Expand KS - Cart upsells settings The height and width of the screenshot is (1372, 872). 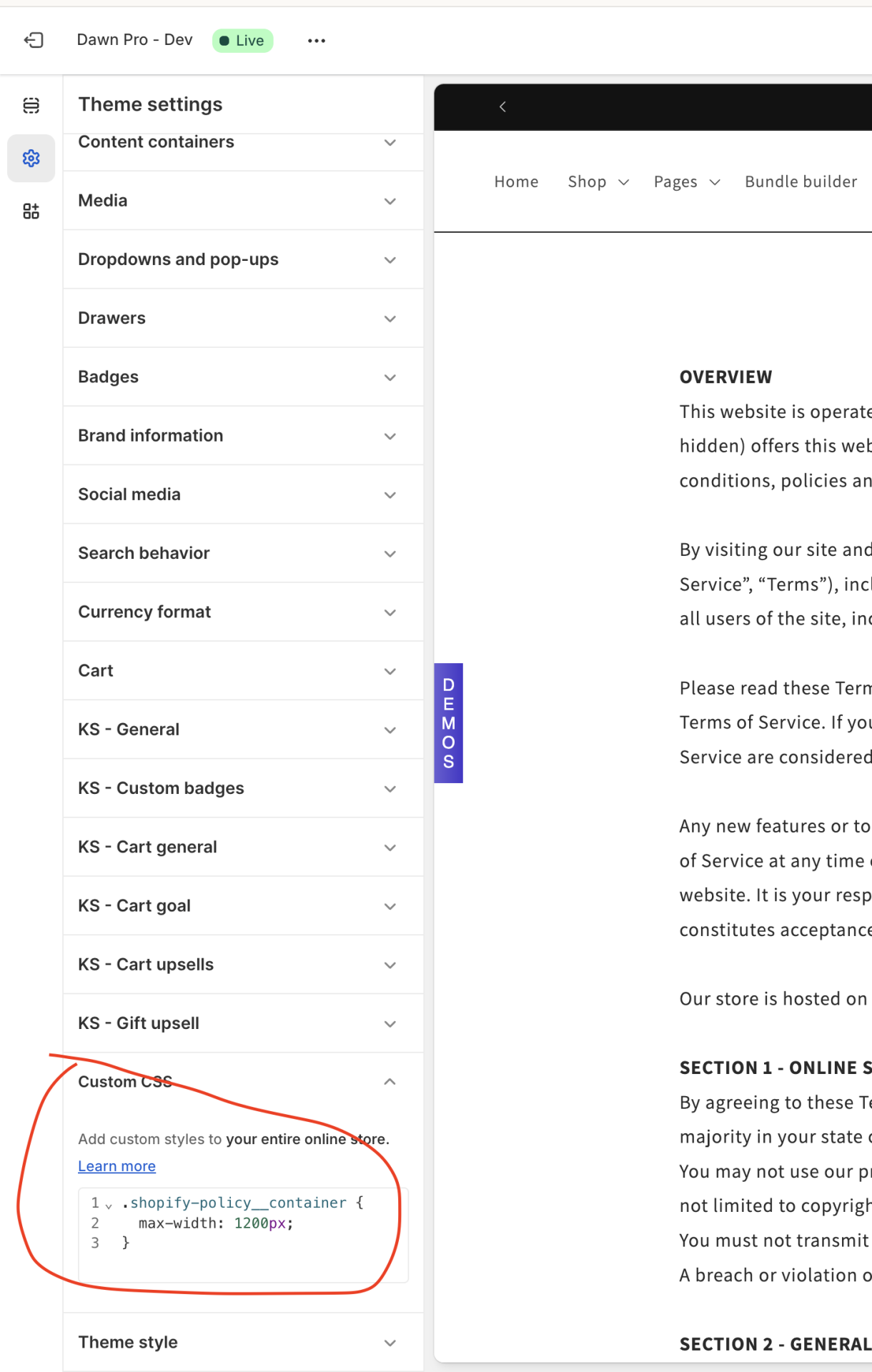point(243,965)
